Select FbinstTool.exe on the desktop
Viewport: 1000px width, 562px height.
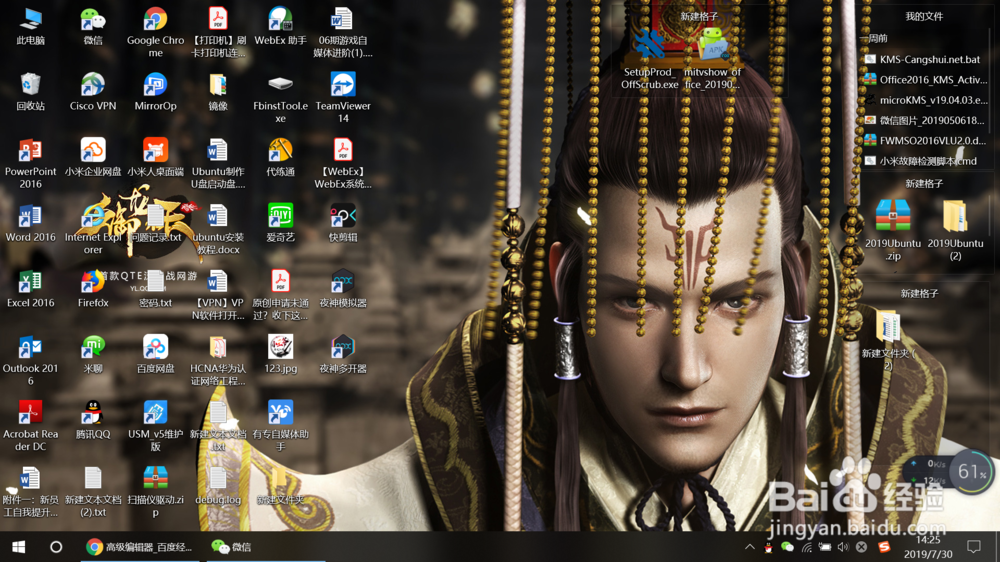point(280,99)
